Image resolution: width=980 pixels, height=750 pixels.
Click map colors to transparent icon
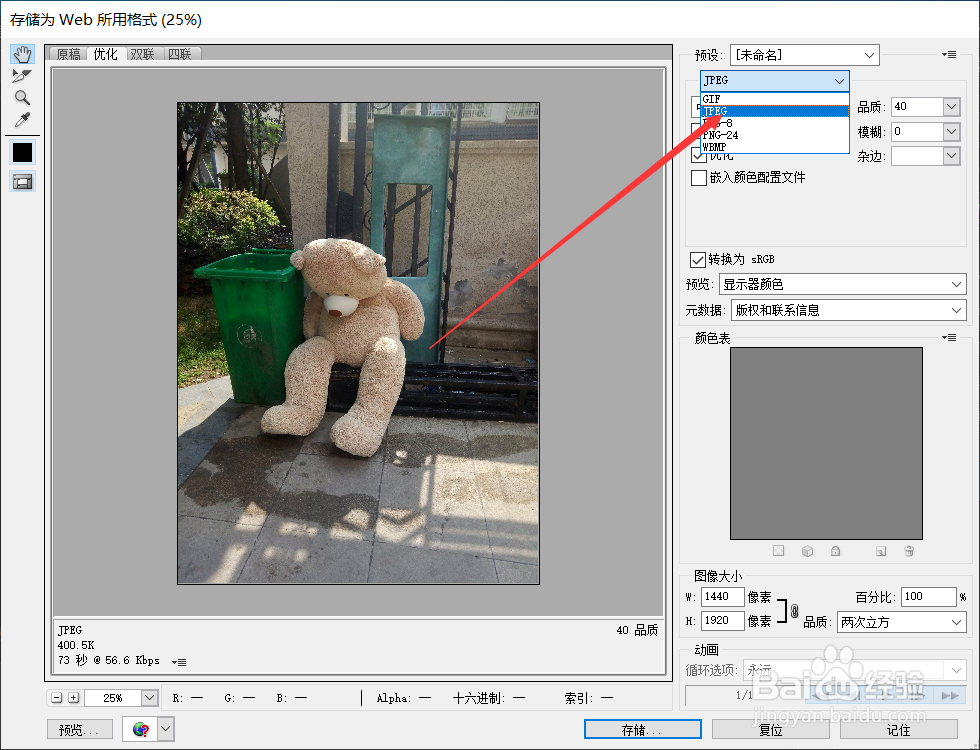[x=778, y=551]
